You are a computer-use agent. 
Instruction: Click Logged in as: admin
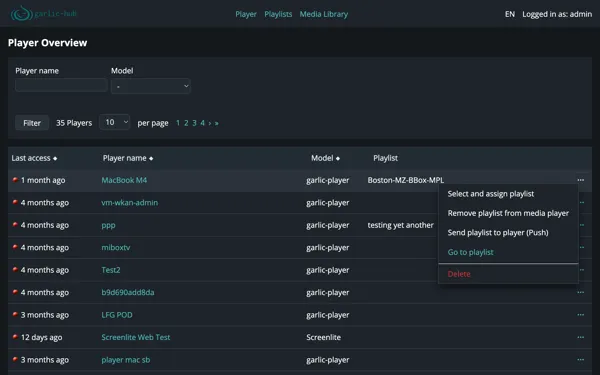pyautogui.click(x=557, y=14)
